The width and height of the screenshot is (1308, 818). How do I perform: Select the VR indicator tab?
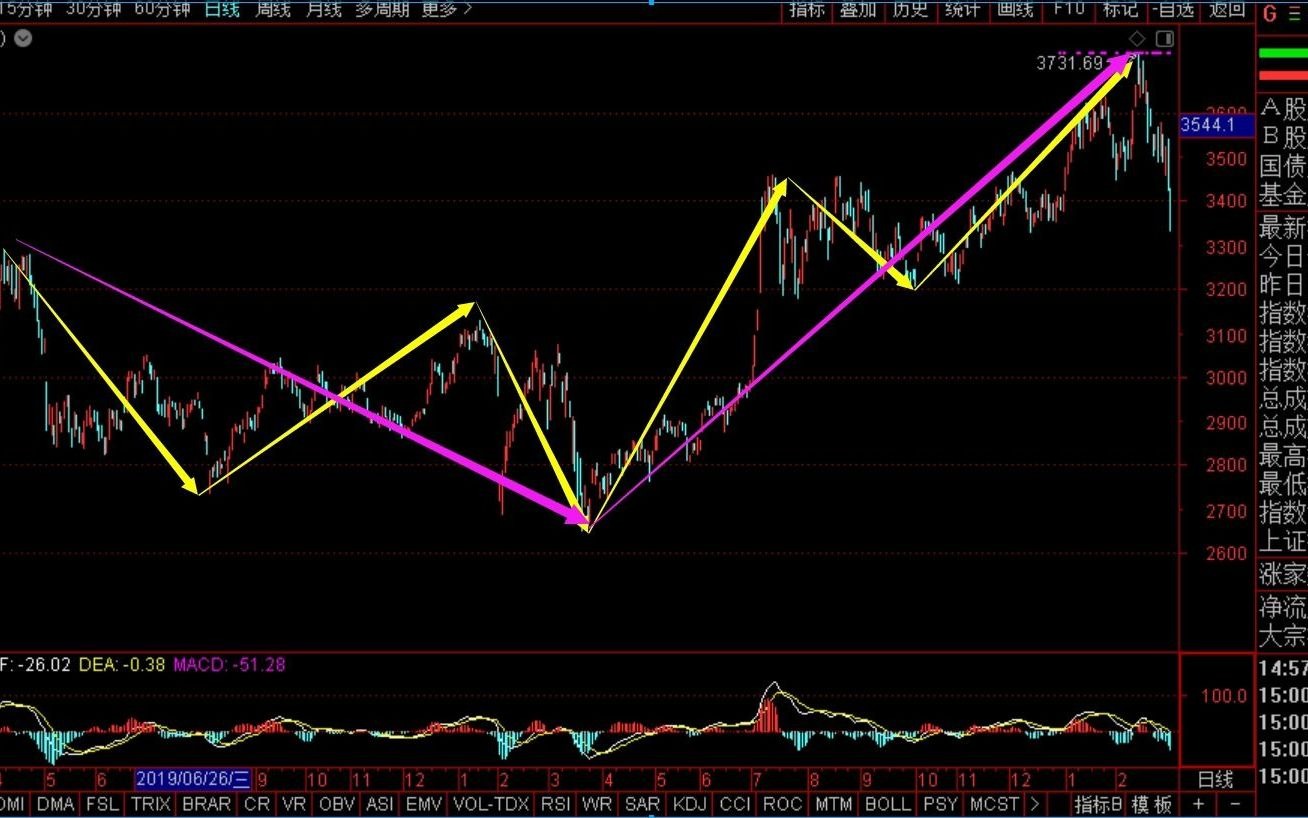point(294,804)
